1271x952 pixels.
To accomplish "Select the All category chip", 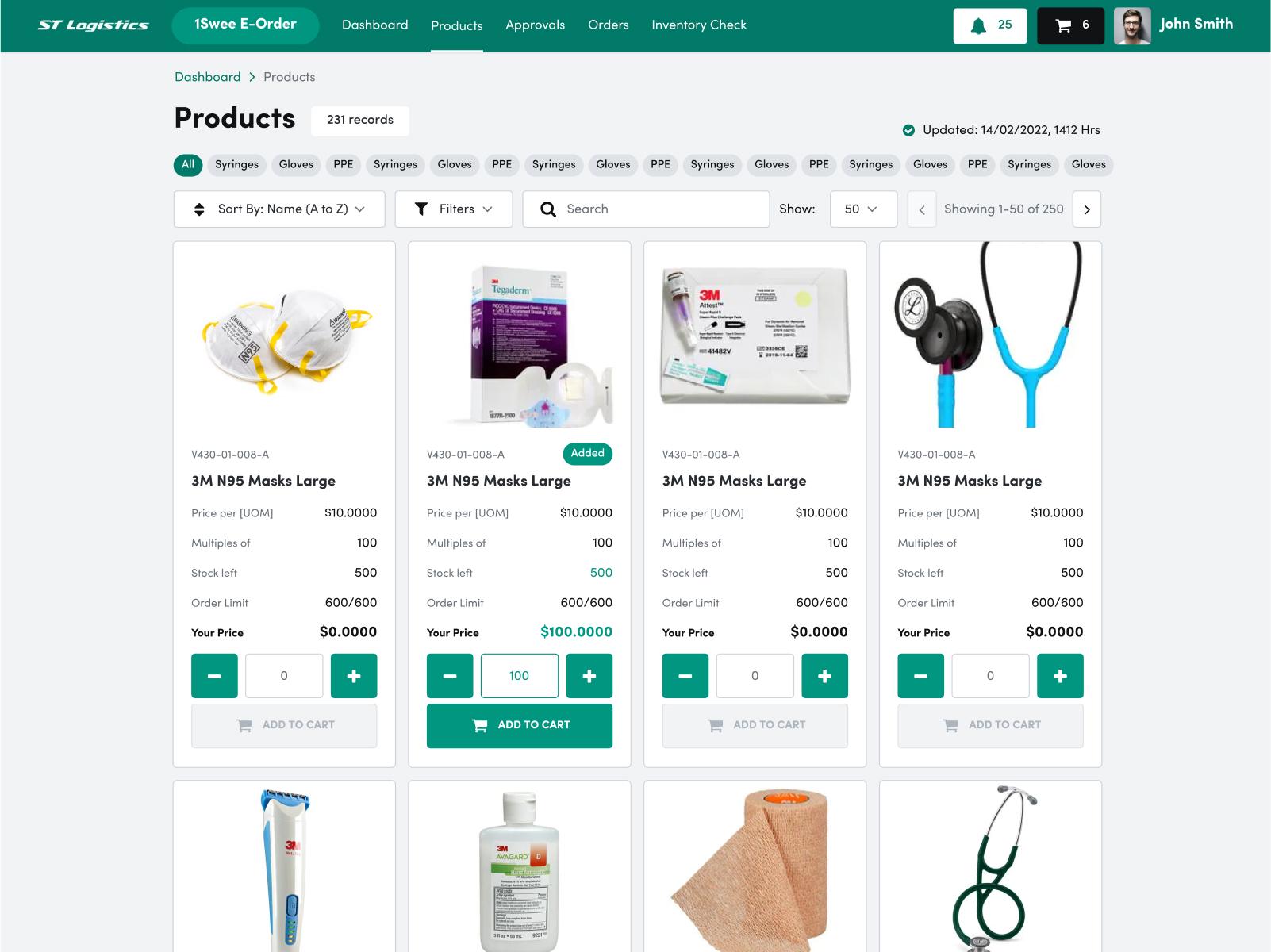I will [x=188, y=164].
